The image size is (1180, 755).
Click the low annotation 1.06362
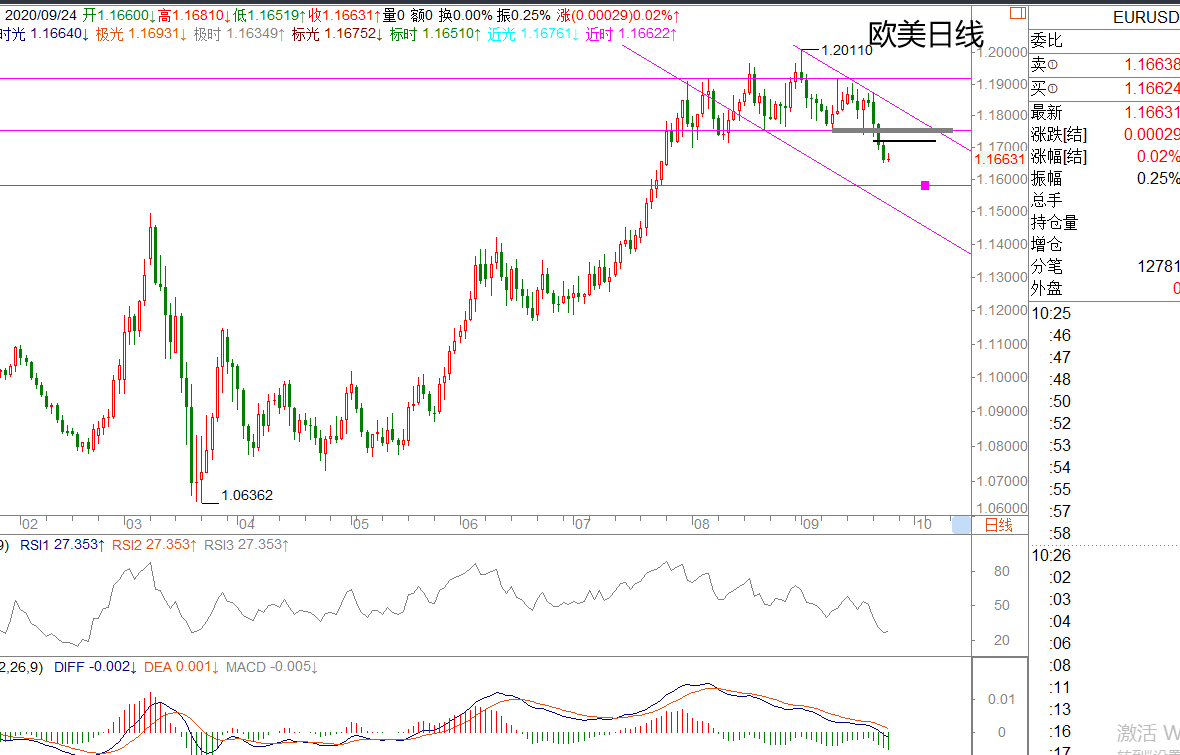pos(247,495)
